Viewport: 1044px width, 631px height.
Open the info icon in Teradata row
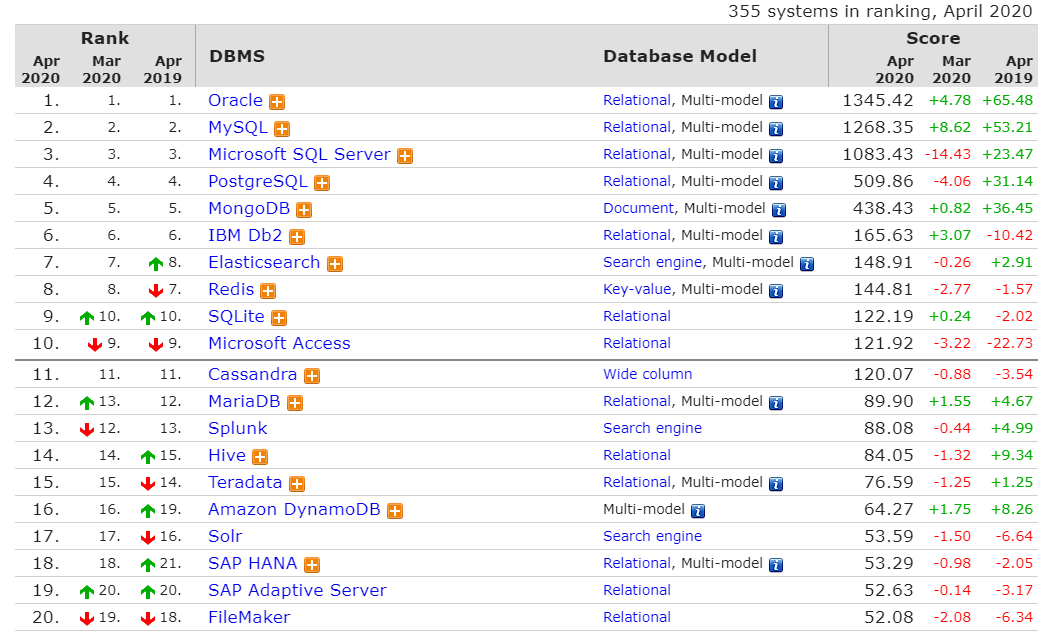[x=776, y=484]
